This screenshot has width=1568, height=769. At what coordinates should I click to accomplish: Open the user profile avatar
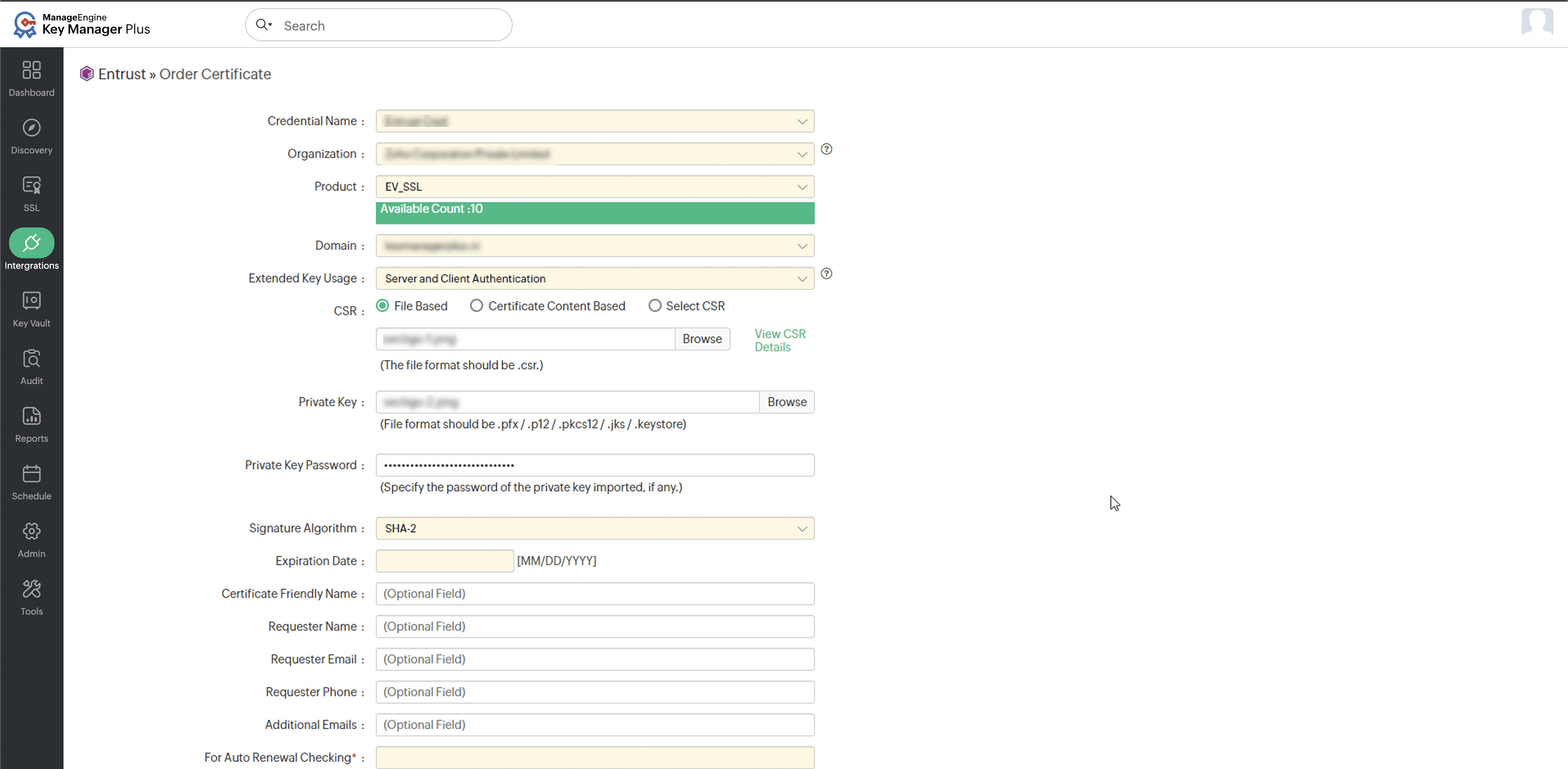coord(1537,23)
